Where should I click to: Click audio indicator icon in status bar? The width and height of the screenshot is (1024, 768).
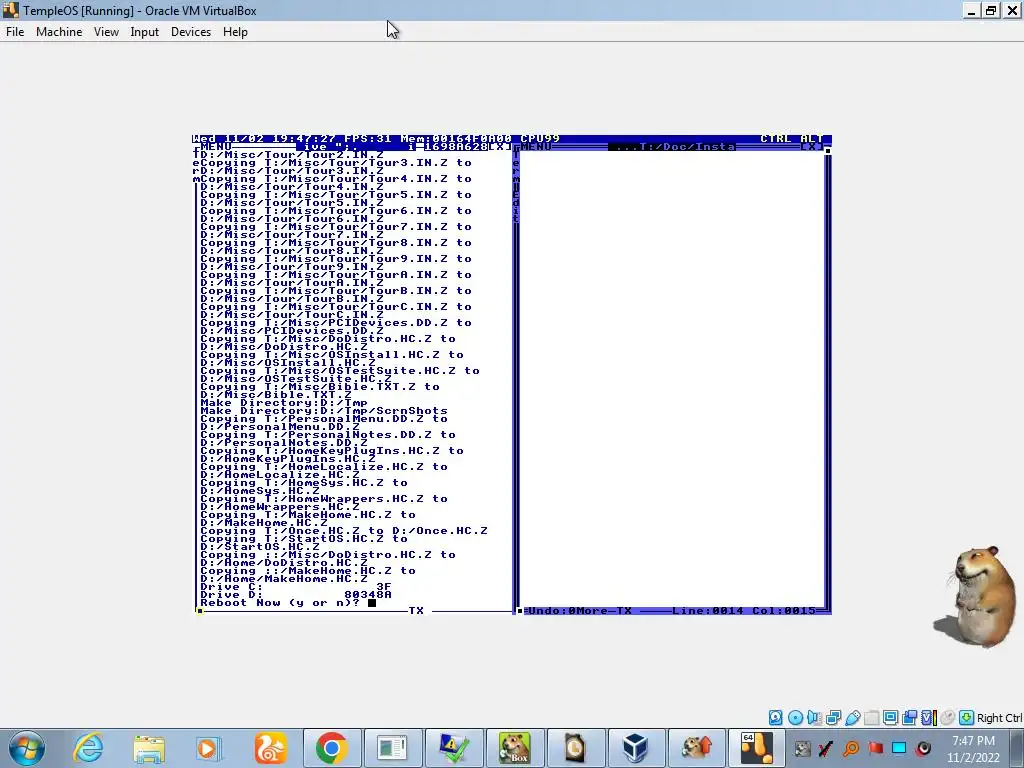point(814,718)
